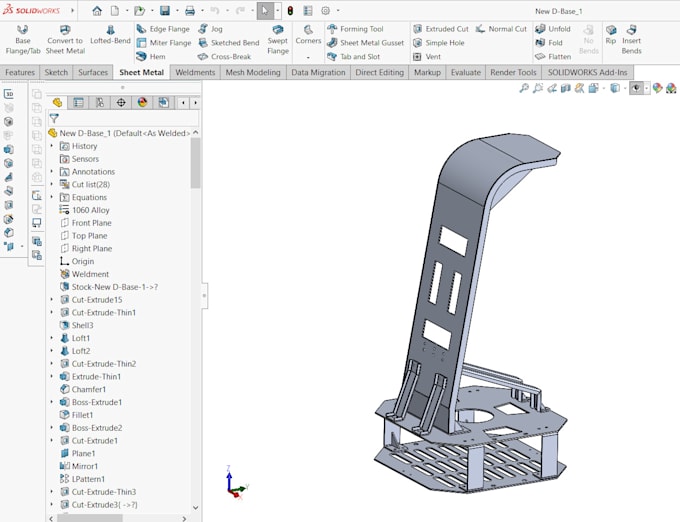Select Sheet Metal Gusset tool
680x522 pixels.
[366, 43]
